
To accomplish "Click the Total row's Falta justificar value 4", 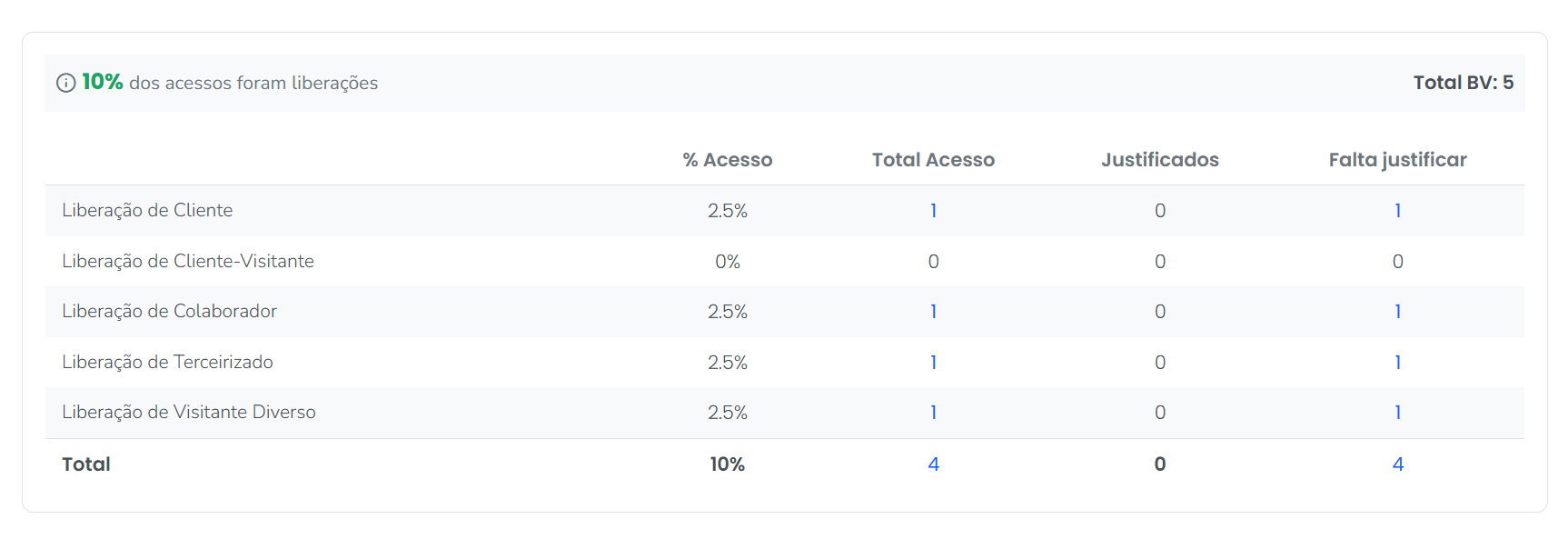I will point(1397,464).
